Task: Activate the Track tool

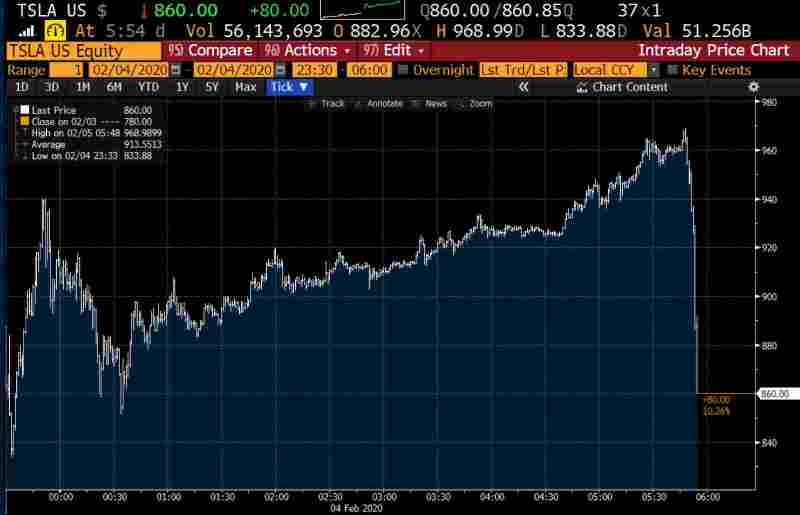Action: pos(327,104)
